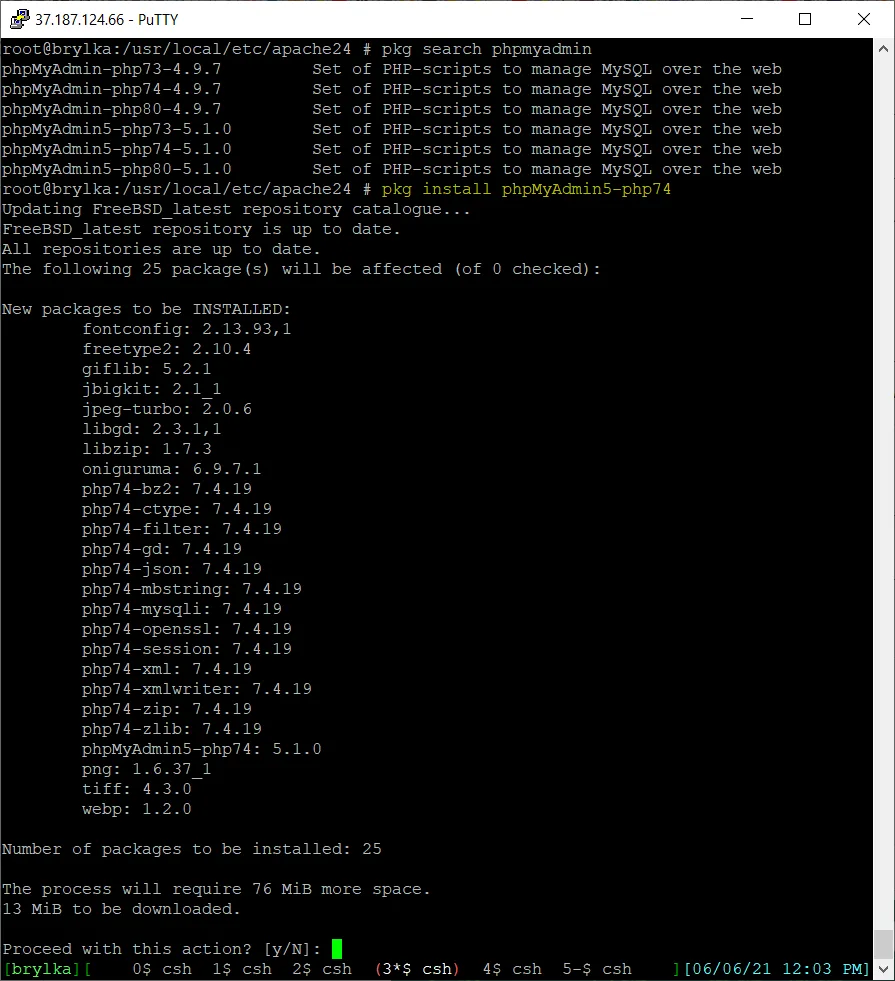
Task: Click the 'phpMyAdmin5-php73-5.1.0' search result
Action: pyautogui.click(x=116, y=129)
